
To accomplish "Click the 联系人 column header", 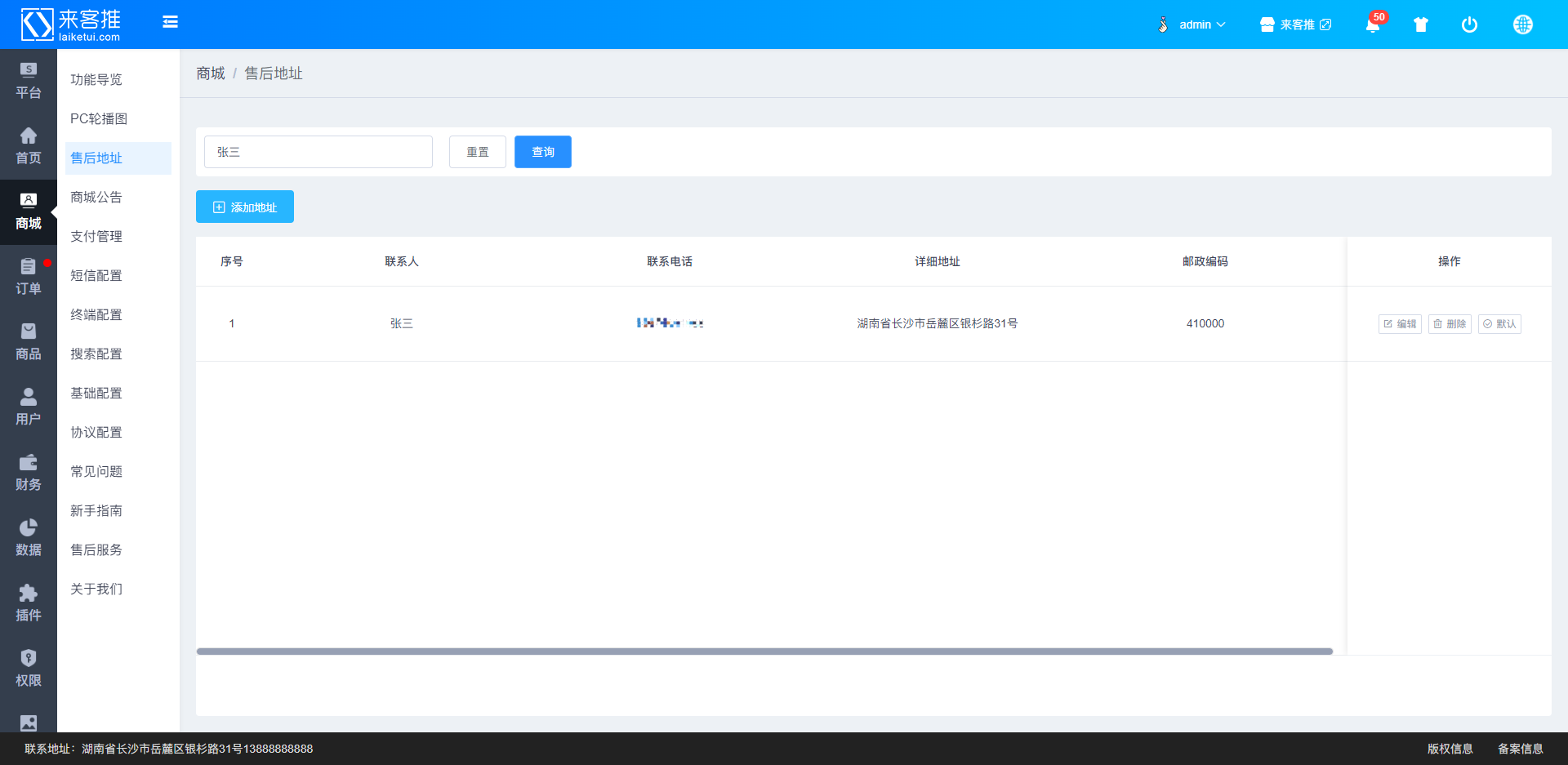I will point(402,261).
